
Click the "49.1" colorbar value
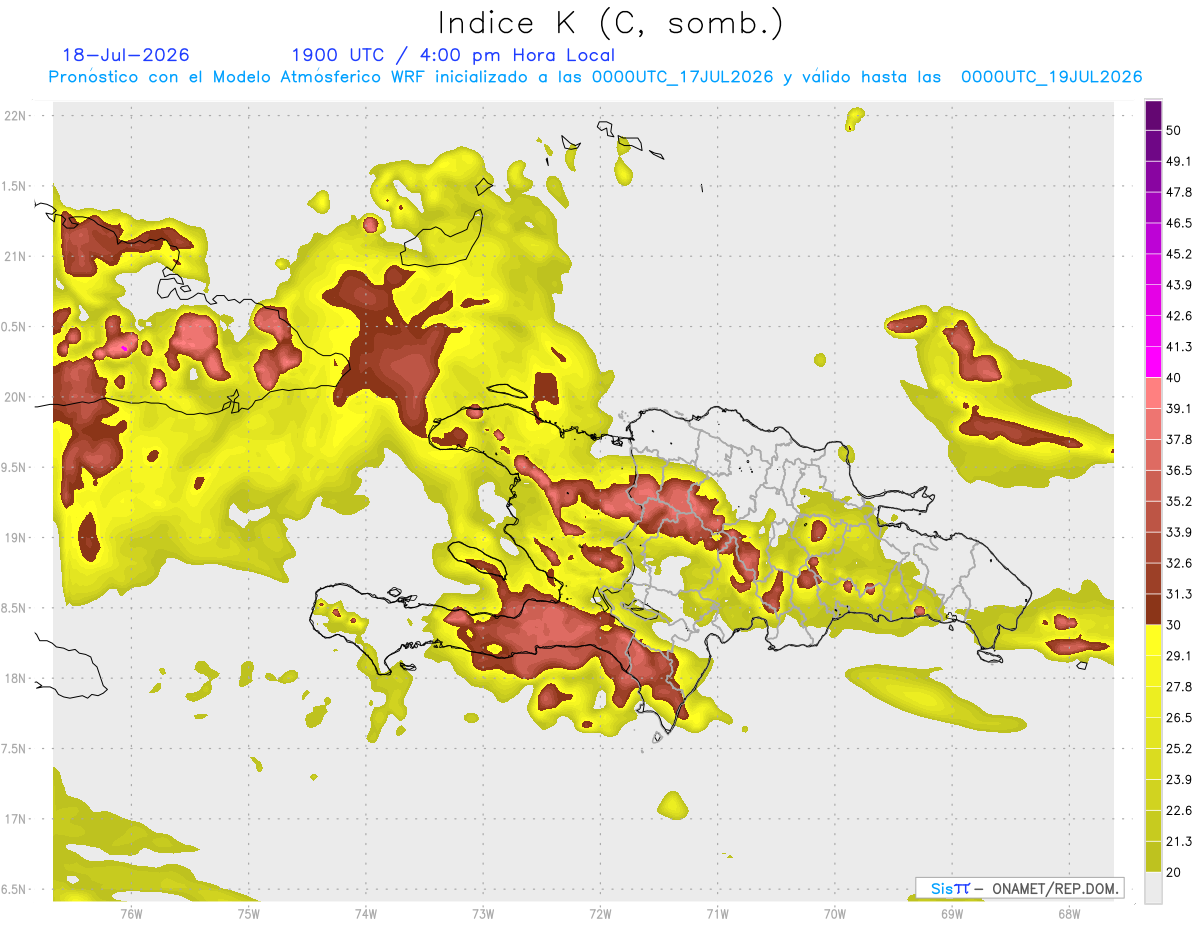1179,161
